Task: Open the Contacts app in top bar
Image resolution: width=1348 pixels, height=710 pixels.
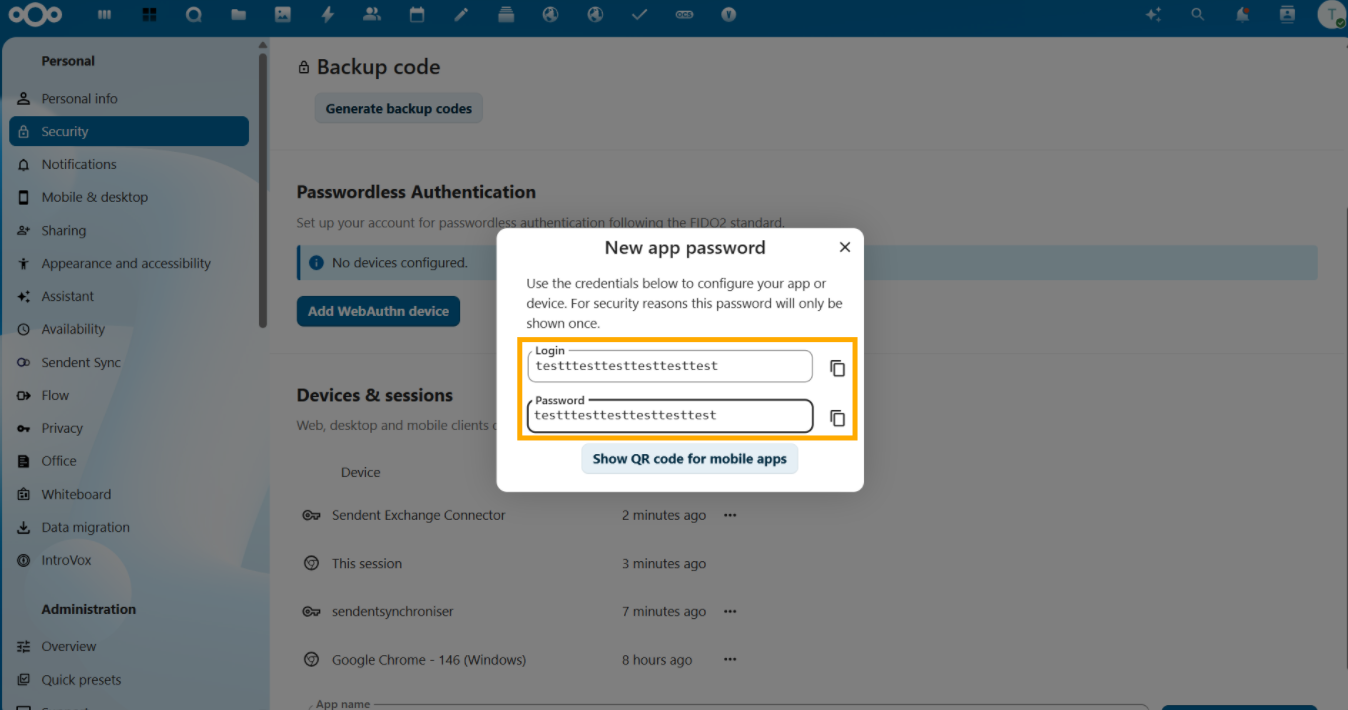Action: (372, 15)
